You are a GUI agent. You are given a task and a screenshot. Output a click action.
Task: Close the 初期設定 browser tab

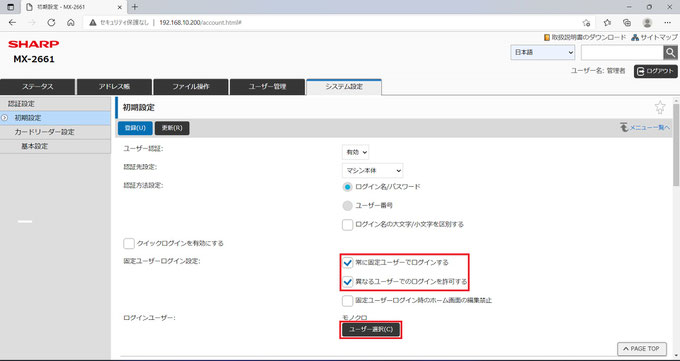119,7
